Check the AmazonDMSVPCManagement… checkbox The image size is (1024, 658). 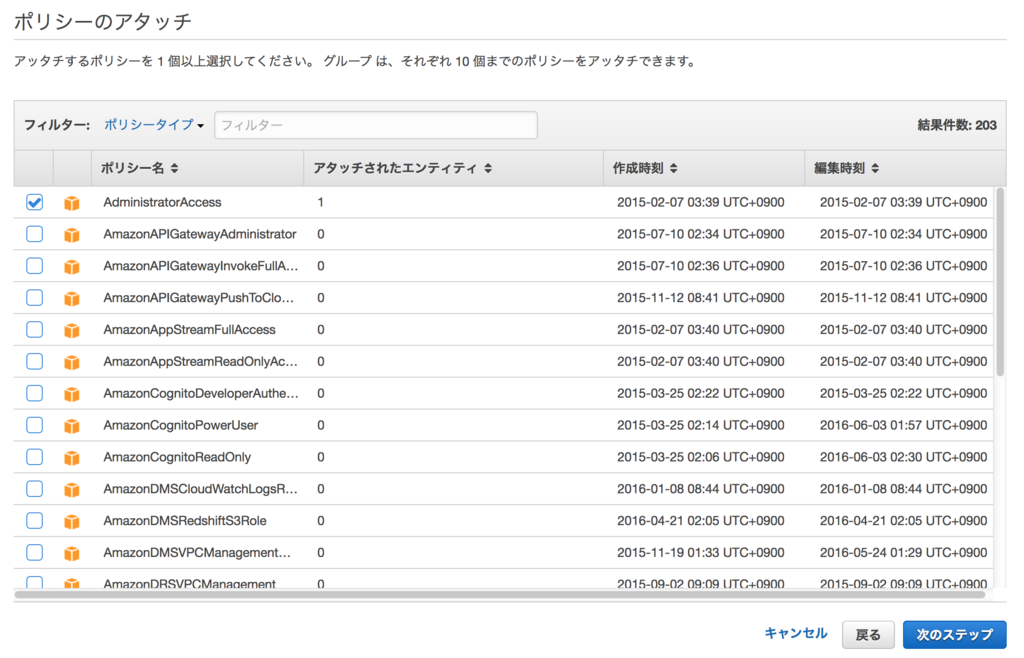point(35,552)
